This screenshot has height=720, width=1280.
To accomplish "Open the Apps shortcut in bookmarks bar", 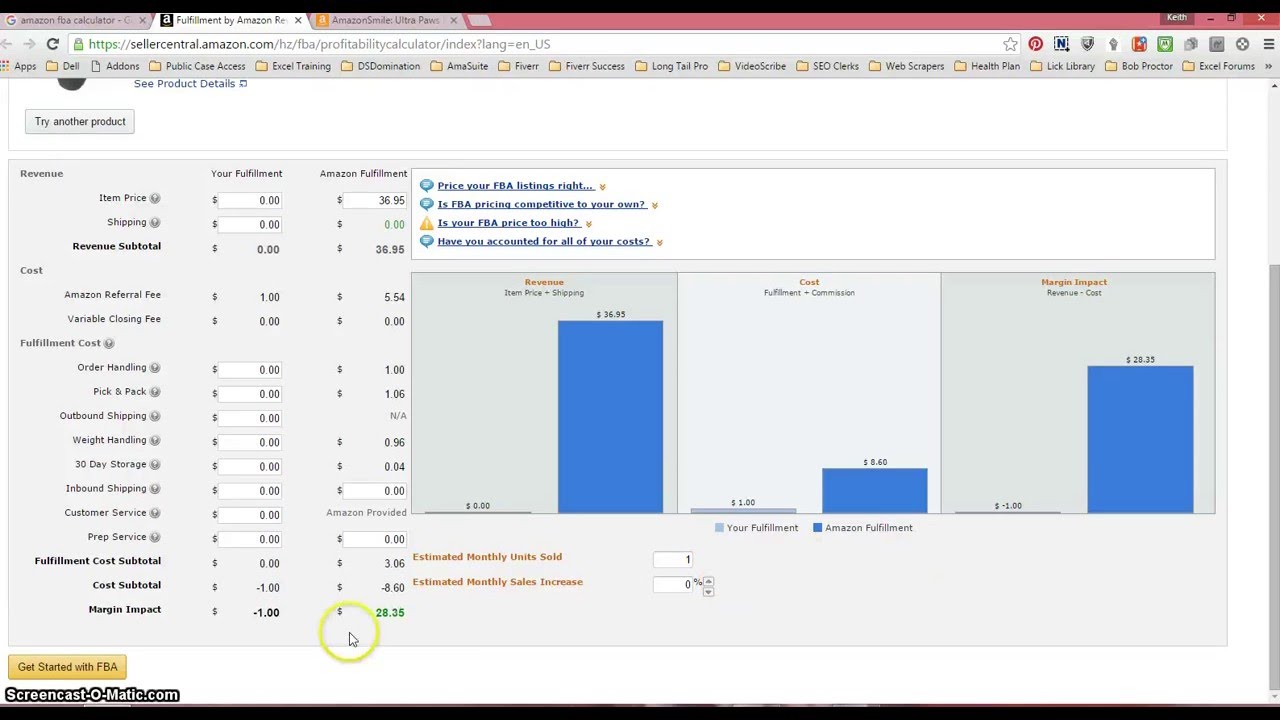I will 19,66.
